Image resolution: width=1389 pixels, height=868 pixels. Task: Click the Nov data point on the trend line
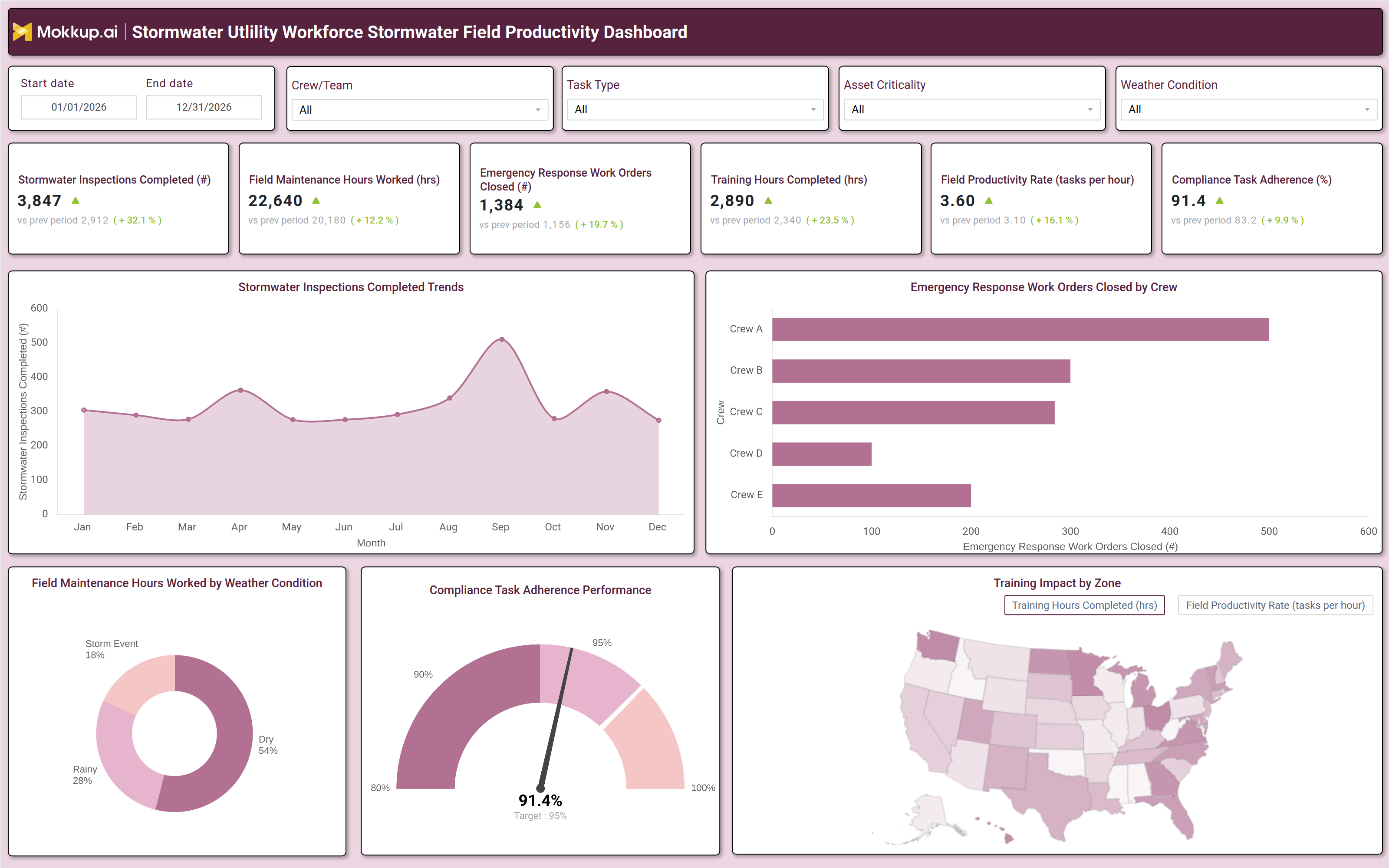point(607,391)
